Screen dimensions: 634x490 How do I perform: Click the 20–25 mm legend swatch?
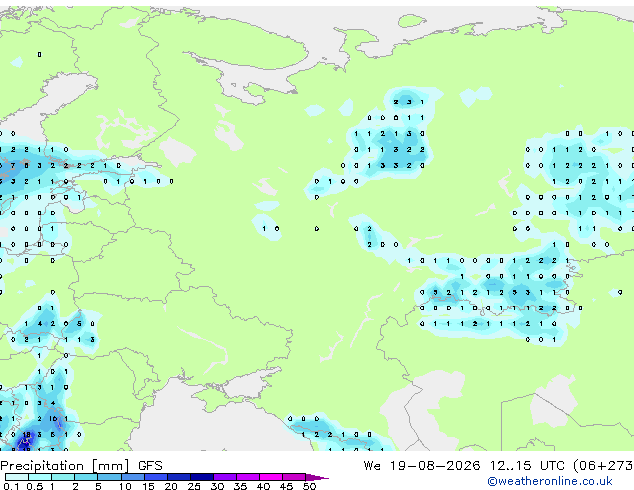tap(179, 477)
